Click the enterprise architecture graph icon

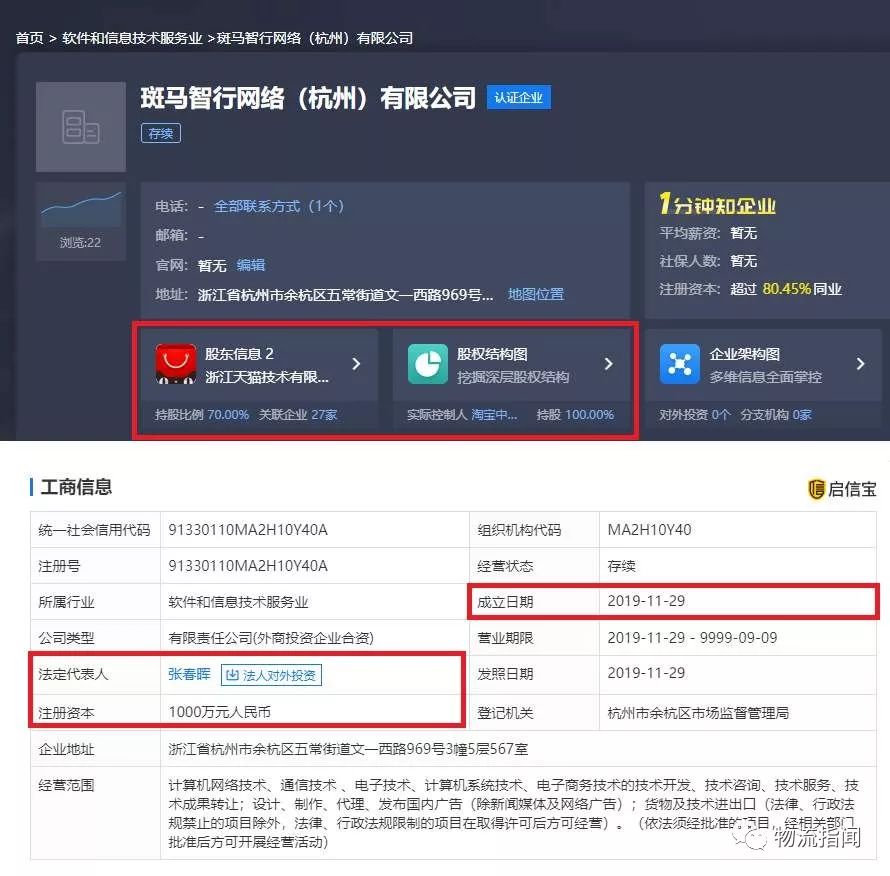679,364
